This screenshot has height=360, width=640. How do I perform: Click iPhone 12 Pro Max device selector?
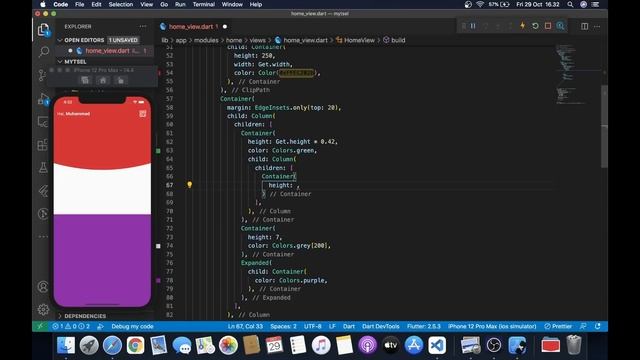[492, 326]
